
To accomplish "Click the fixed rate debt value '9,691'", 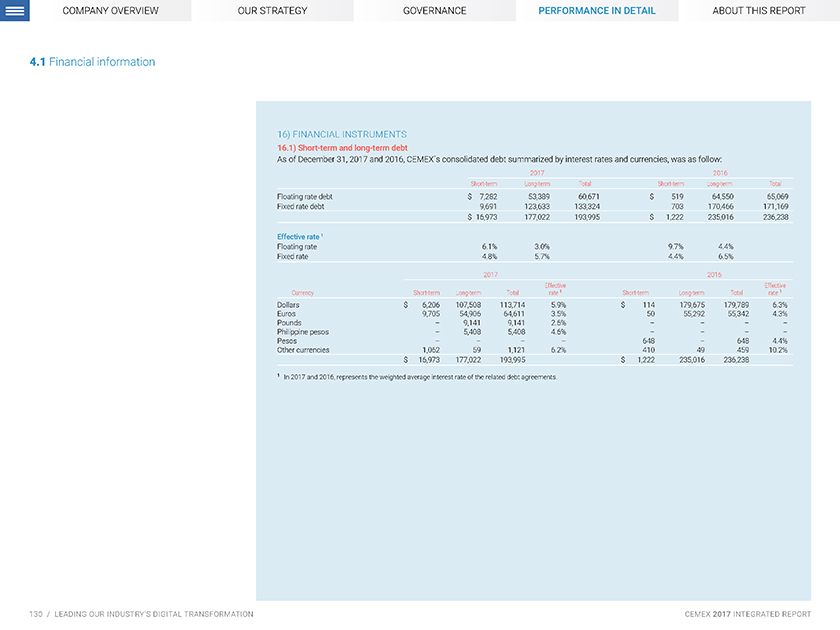I will pos(488,206).
